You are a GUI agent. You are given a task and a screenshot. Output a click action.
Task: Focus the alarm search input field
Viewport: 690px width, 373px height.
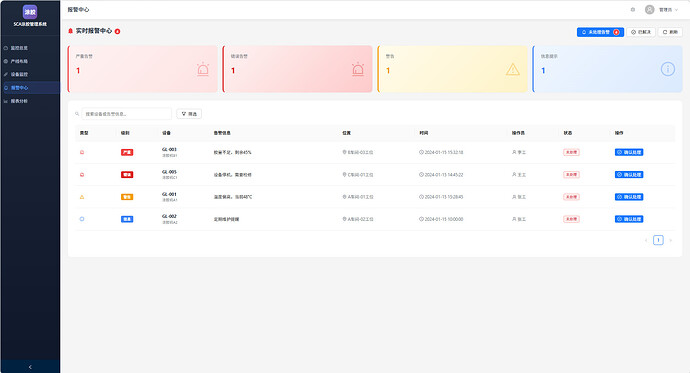pyautogui.click(x=127, y=114)
